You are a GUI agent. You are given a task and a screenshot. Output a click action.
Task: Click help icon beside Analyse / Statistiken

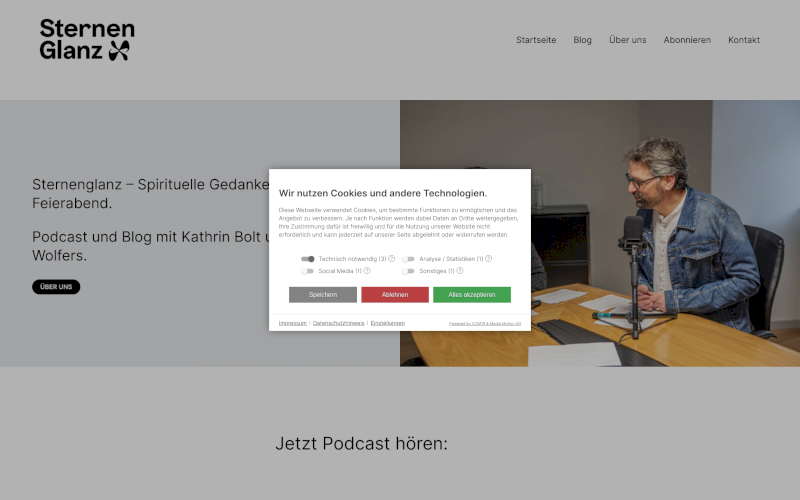[488, 259]
